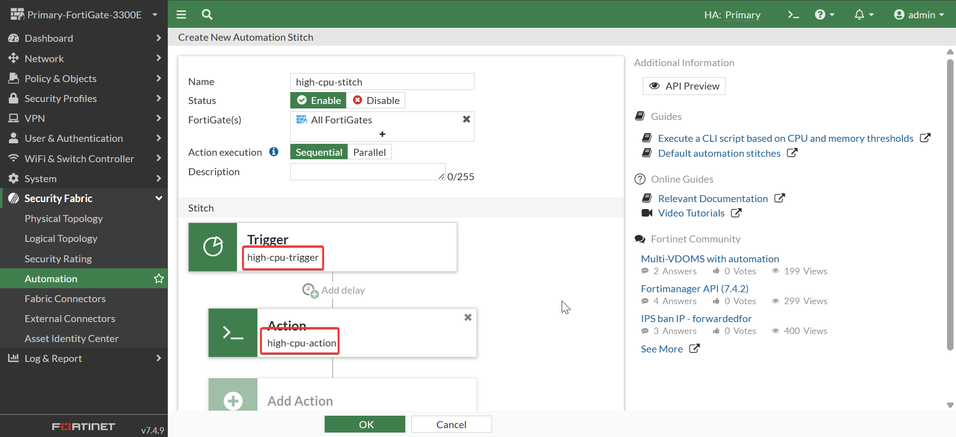
Task: Expand the VPN menu
Action: click(x=84, y=118)
